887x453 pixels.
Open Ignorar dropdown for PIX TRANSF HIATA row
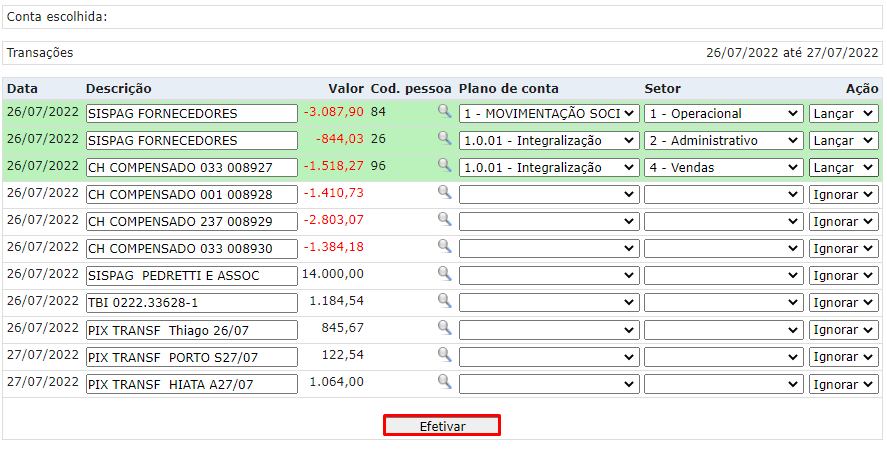(x=843, y=385)
